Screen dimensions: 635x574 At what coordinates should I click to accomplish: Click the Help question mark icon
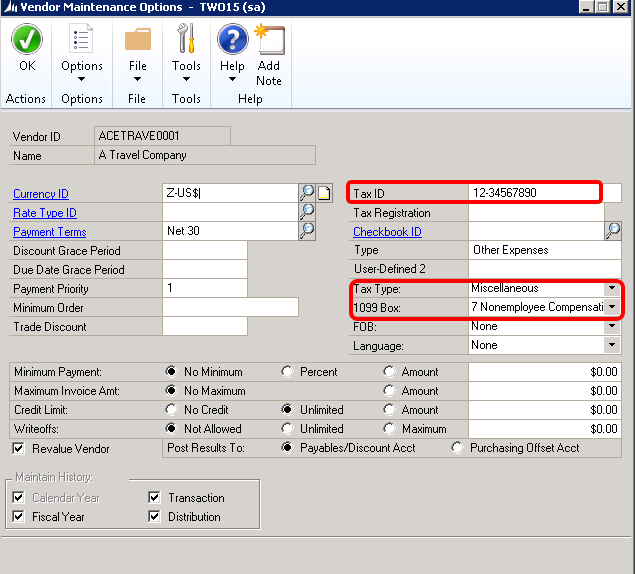[x=232, y=41]
